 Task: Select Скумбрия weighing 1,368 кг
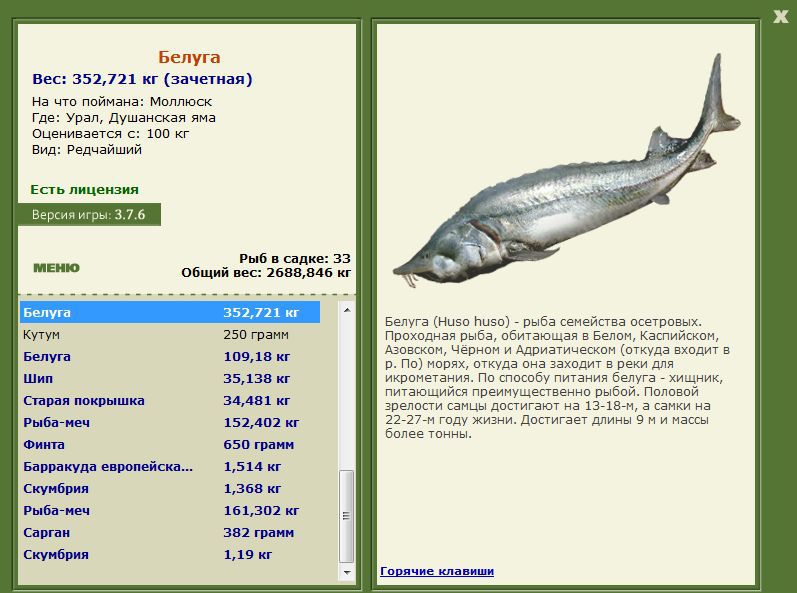point(170,488)
